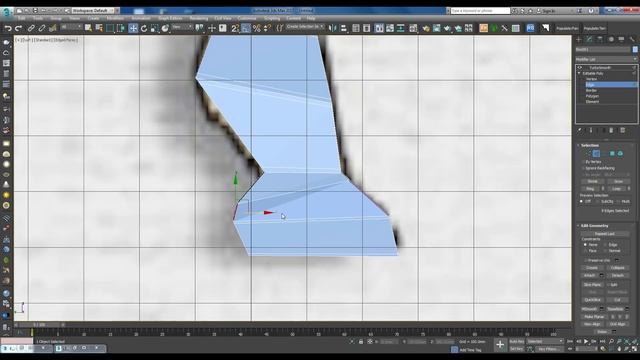This screenshot has height=360, width=640.
Task: Toggle TurboSmooth modifier visibility eye
Action: (580, 68)
